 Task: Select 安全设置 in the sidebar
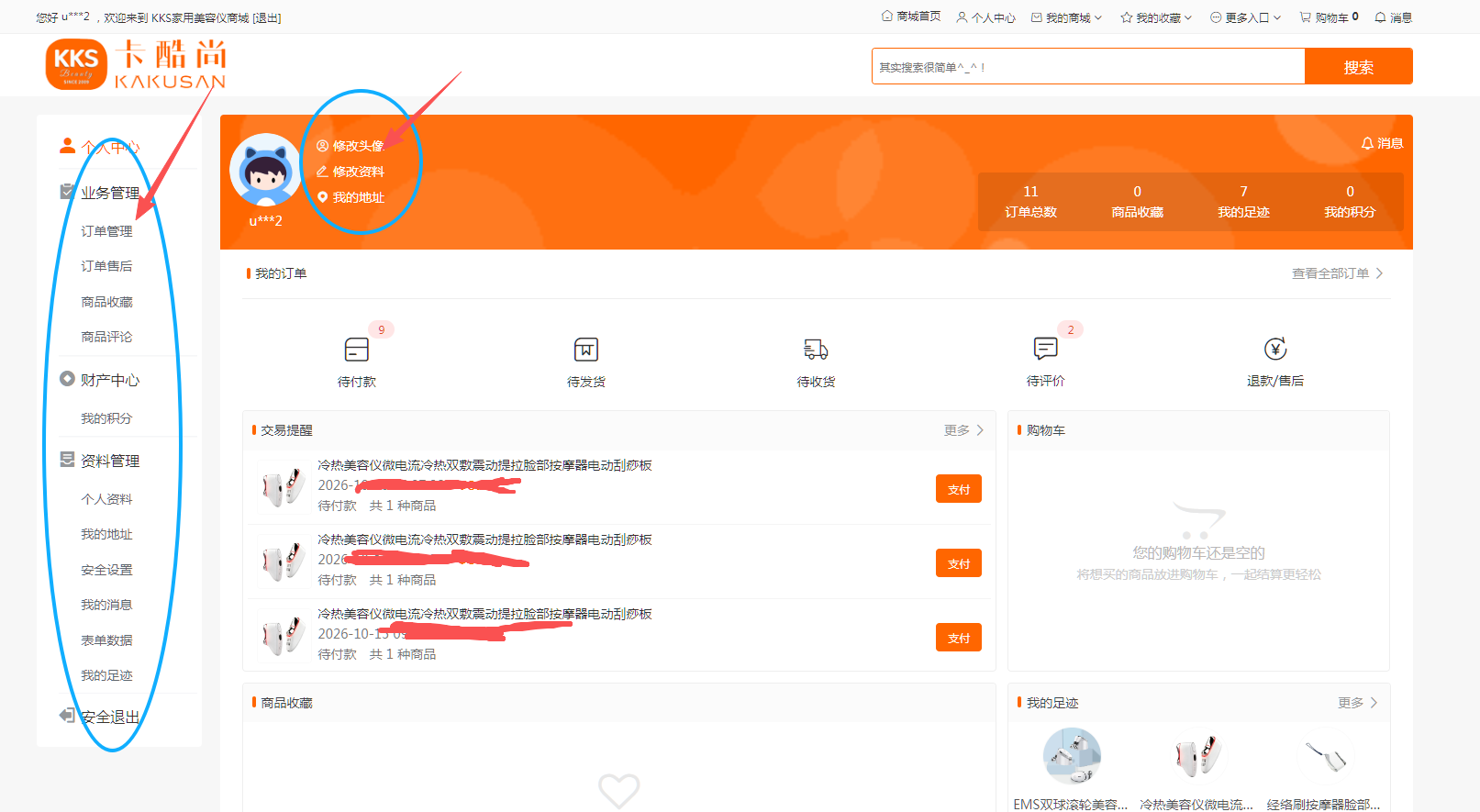pos(106,570)
